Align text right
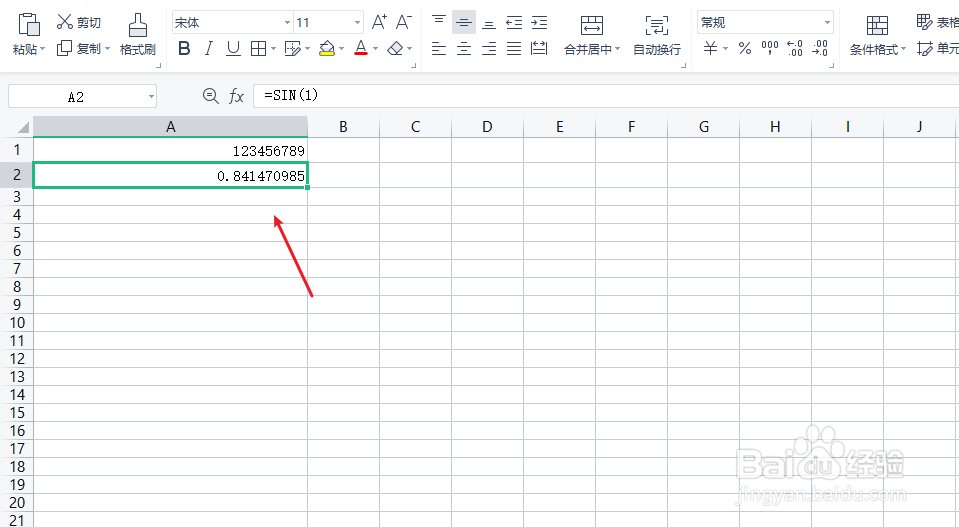Image resolution: width=959 pixels, height=527 pixels. [489, 48]
